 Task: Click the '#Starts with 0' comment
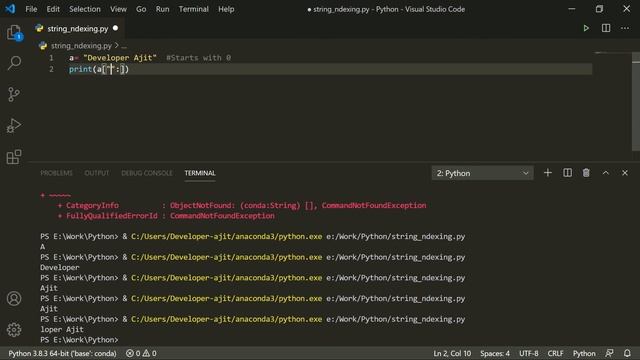coord(198,58)
